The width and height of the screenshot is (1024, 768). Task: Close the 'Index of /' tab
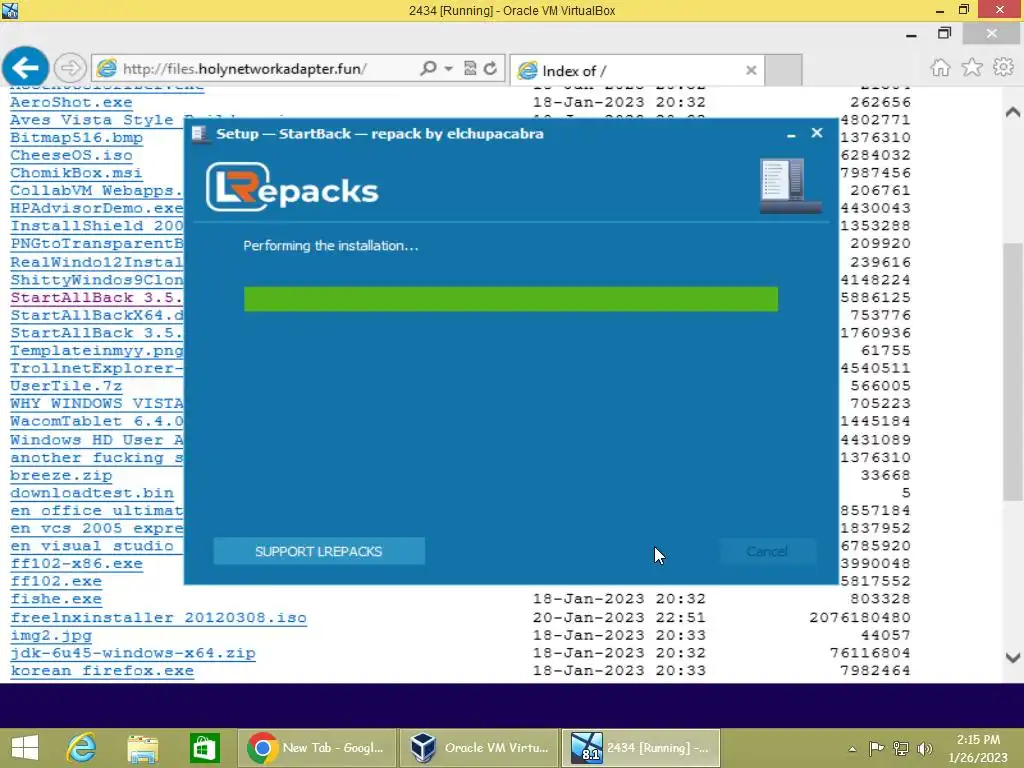[x=751, y=70]
